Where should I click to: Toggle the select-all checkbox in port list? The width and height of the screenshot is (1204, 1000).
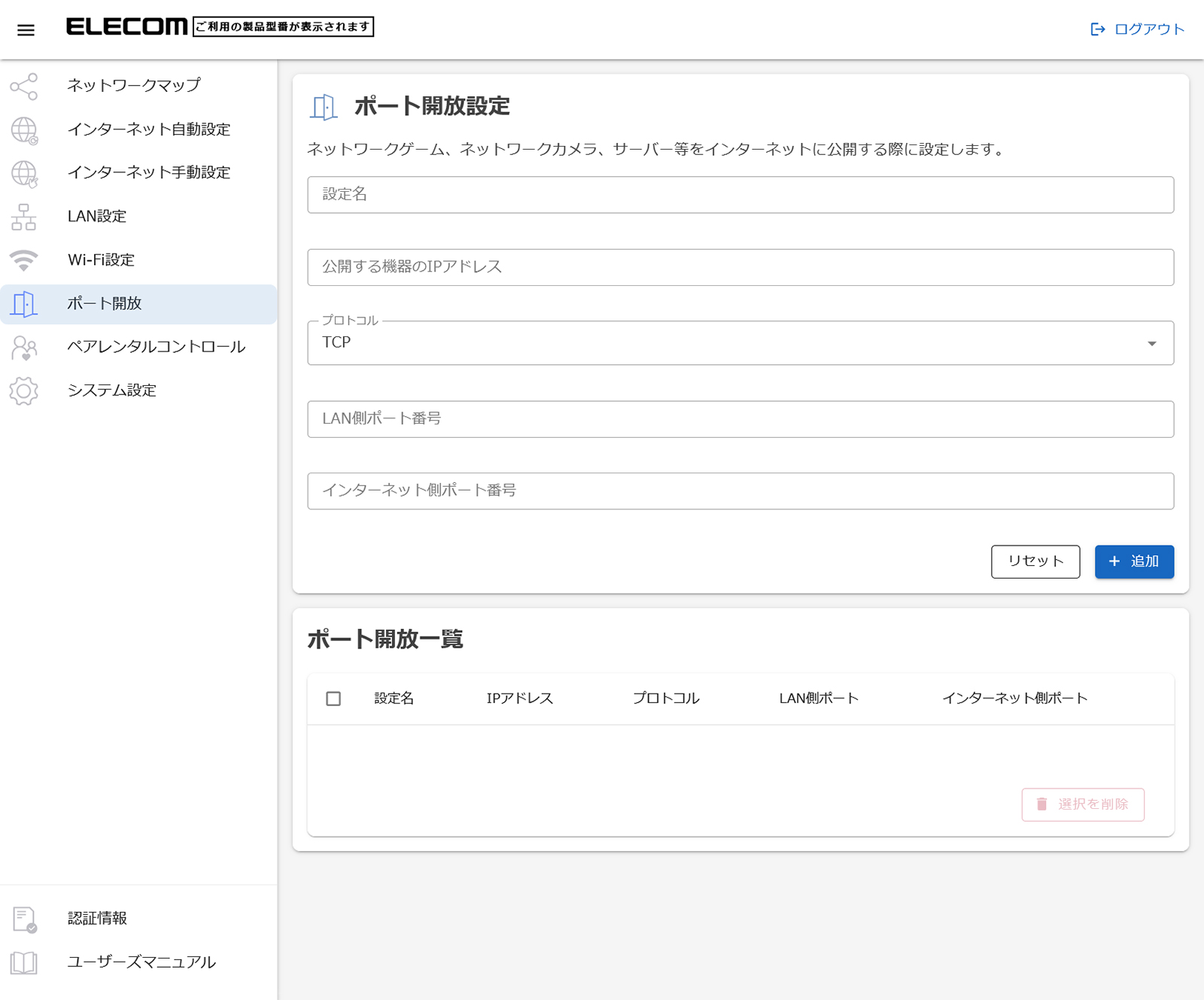tap(333, 699)
